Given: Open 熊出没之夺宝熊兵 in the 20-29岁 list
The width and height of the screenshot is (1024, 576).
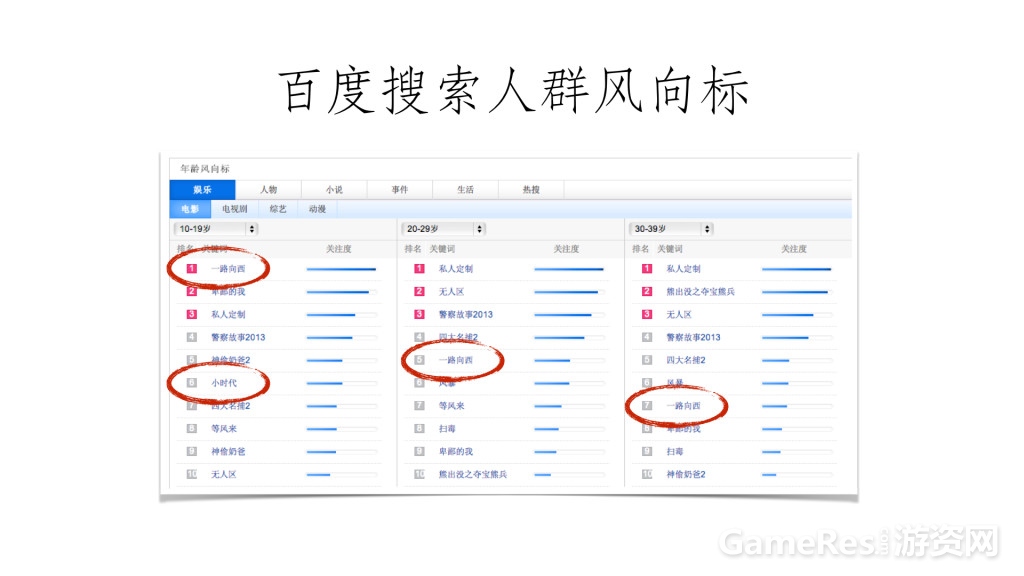Looking at the screenshot, I should pos(473,474).
